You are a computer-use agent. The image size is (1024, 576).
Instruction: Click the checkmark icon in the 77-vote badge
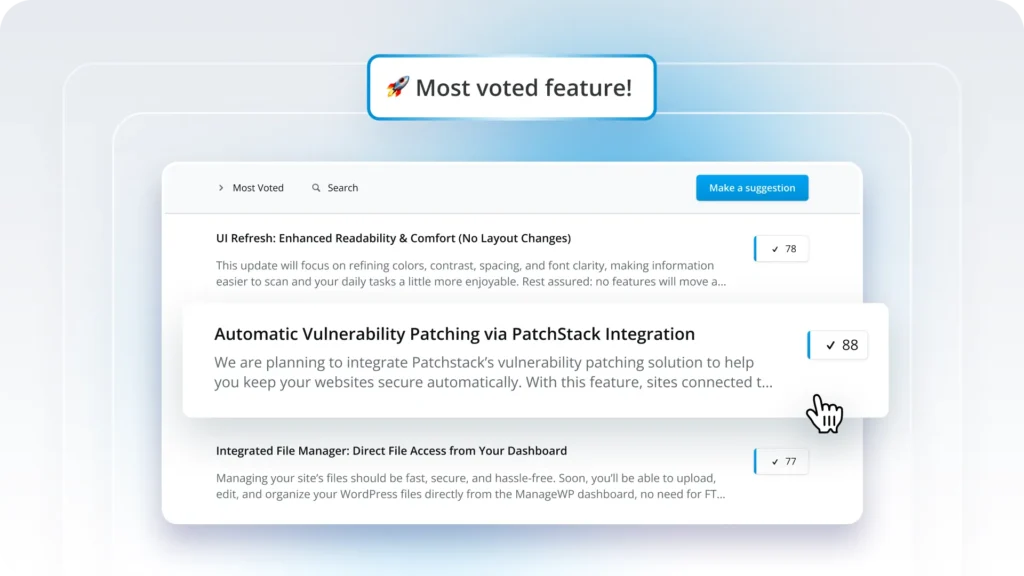click(x=774, y=461)
